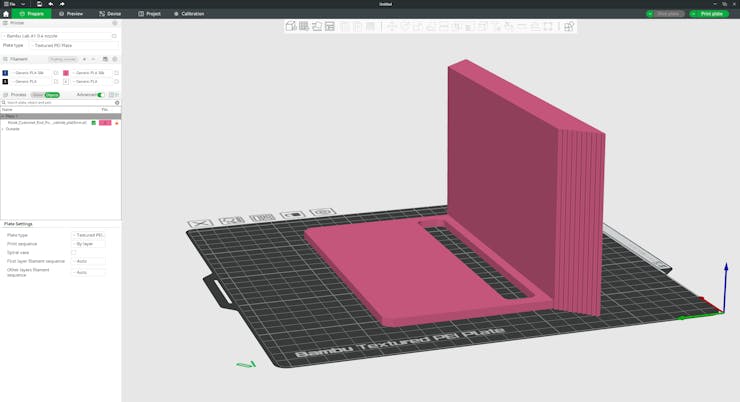Click the add filament plus icon
This screenshot has width=740, height=402.
click(x=84, y=59)
